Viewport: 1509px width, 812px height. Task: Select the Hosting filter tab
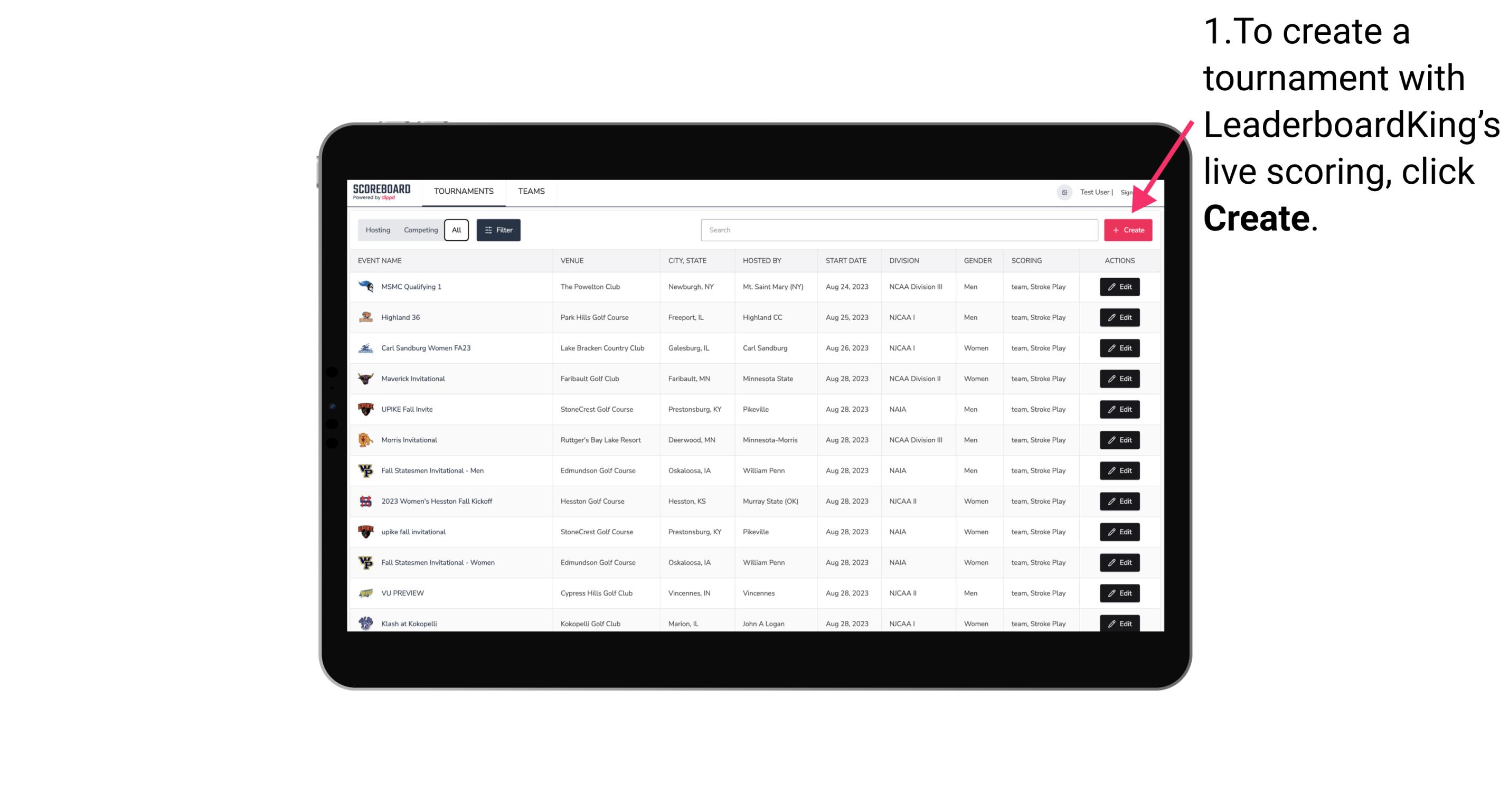point(377,230)
